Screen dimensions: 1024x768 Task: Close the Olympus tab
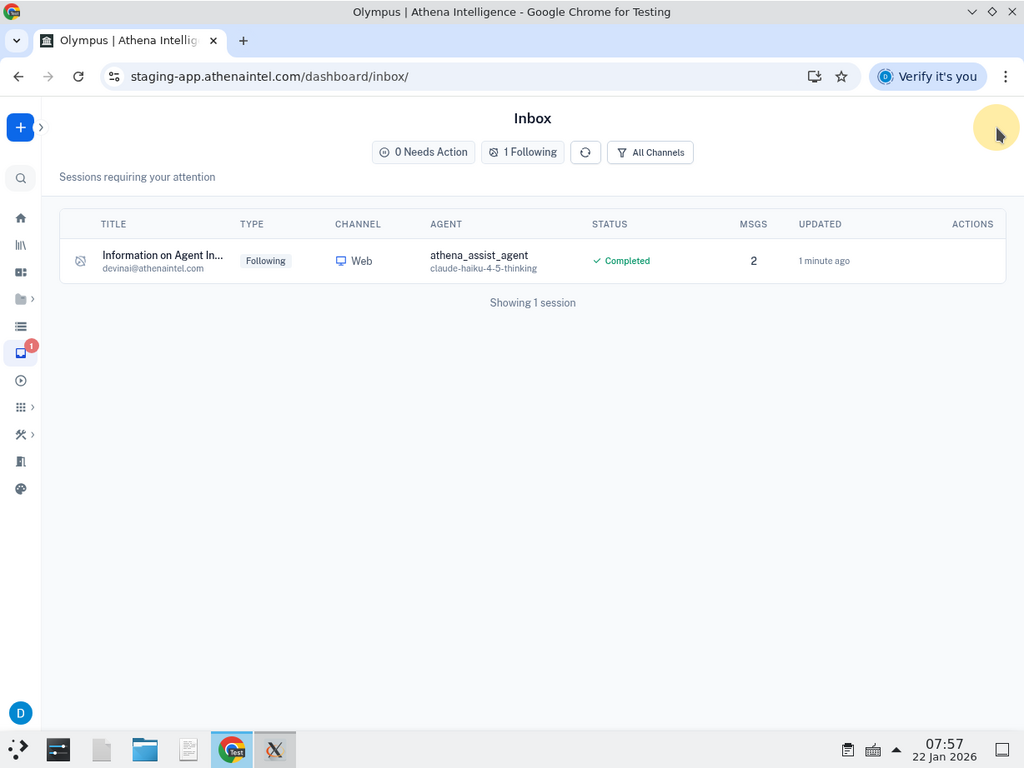(213, 40)
